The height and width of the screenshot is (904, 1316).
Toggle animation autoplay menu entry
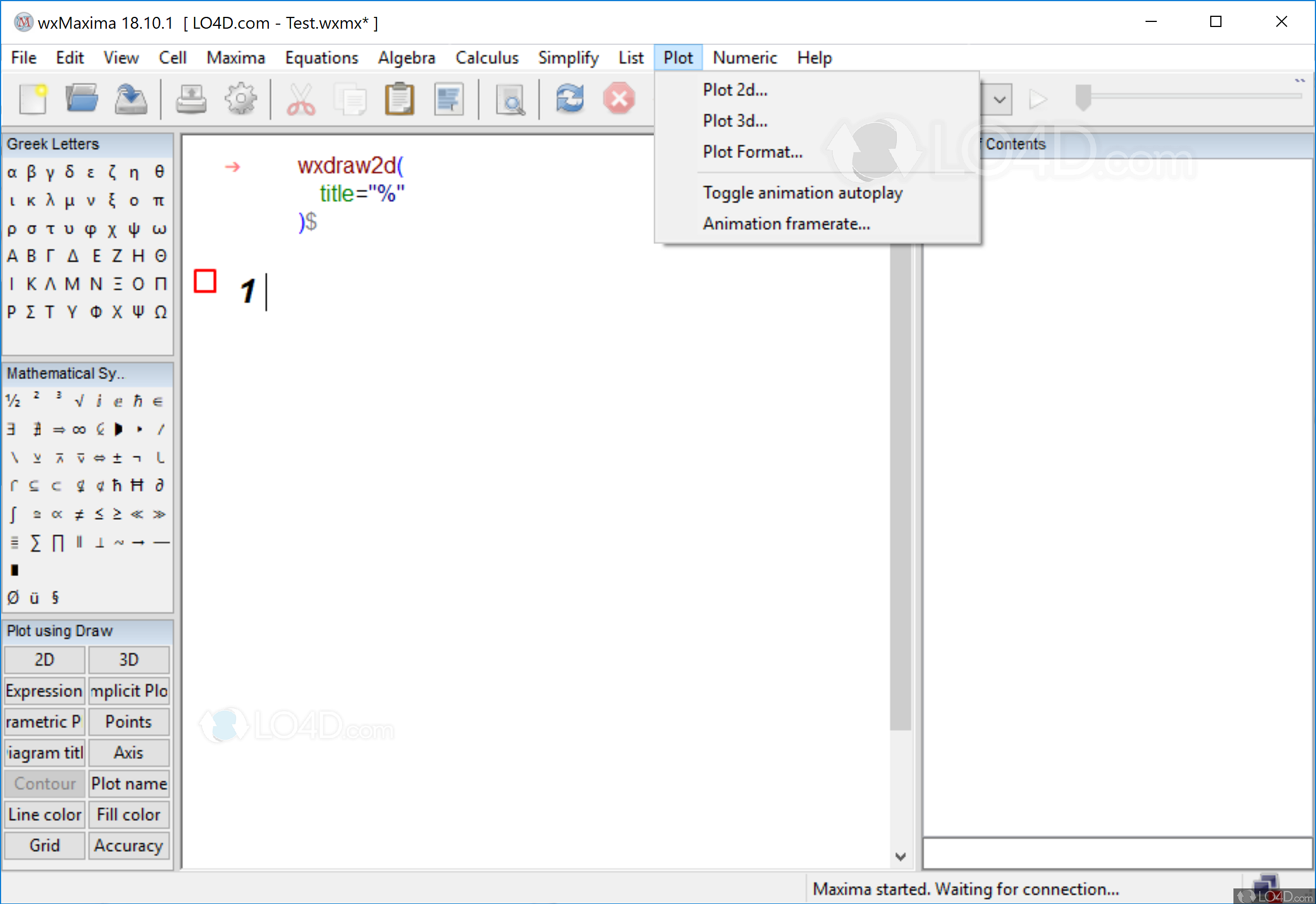point(802,193)
